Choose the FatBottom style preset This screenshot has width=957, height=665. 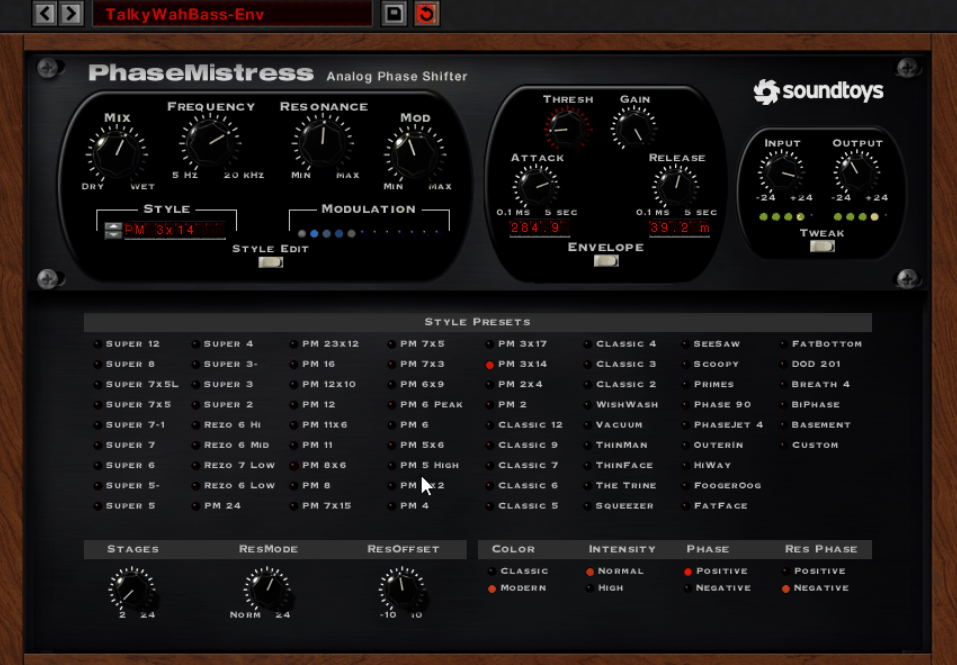pyautogui.click(x=822, y=344)
